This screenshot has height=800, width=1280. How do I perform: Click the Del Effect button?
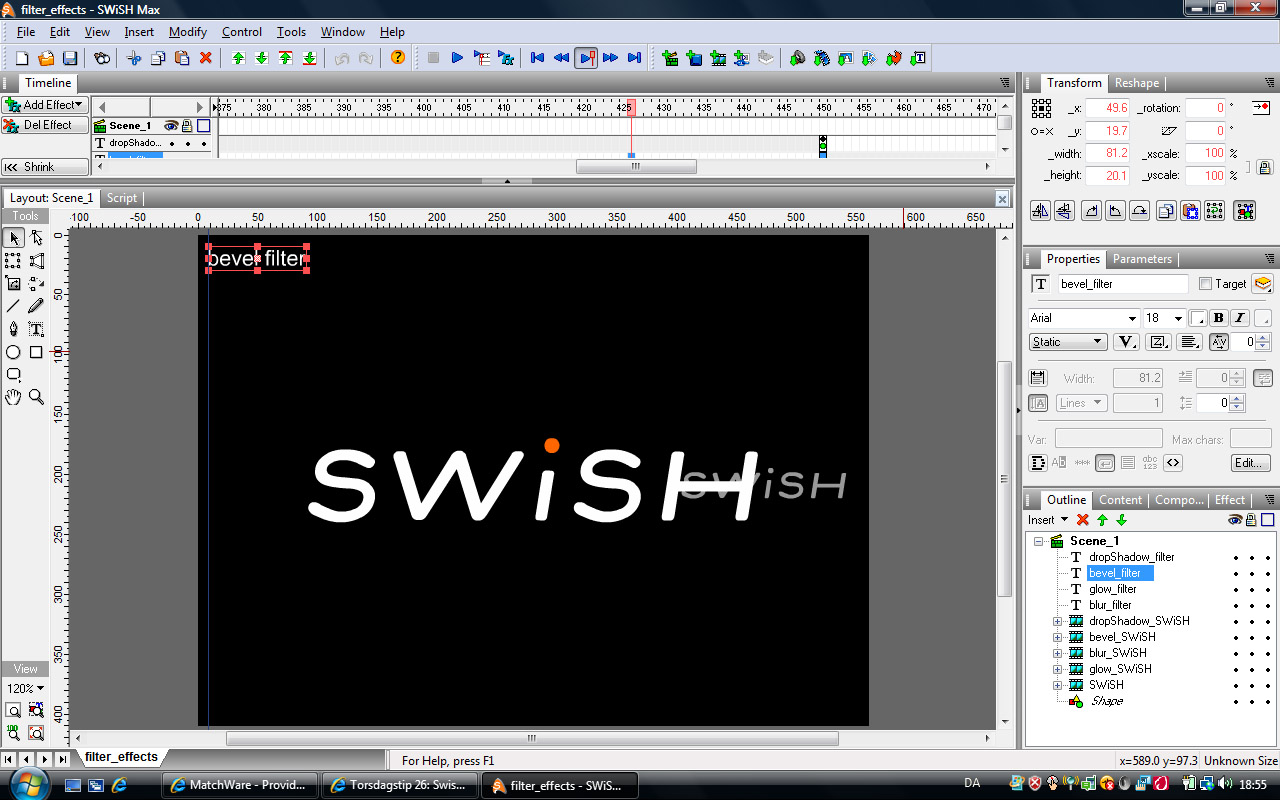tap(45, 125)
